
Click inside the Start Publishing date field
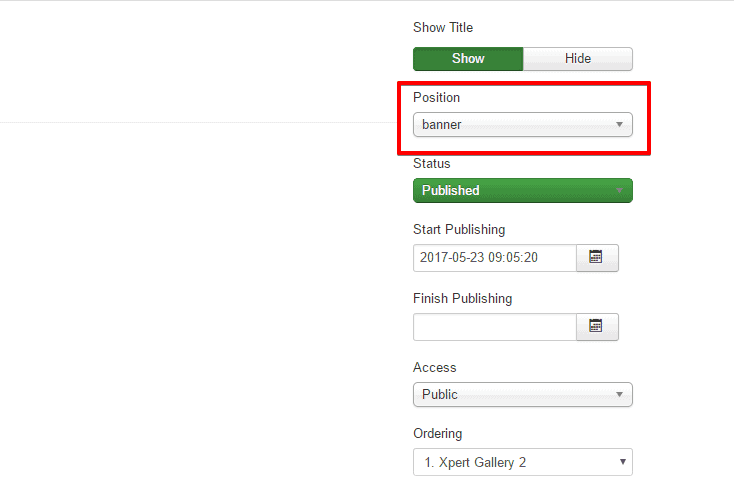click(494, 258)
